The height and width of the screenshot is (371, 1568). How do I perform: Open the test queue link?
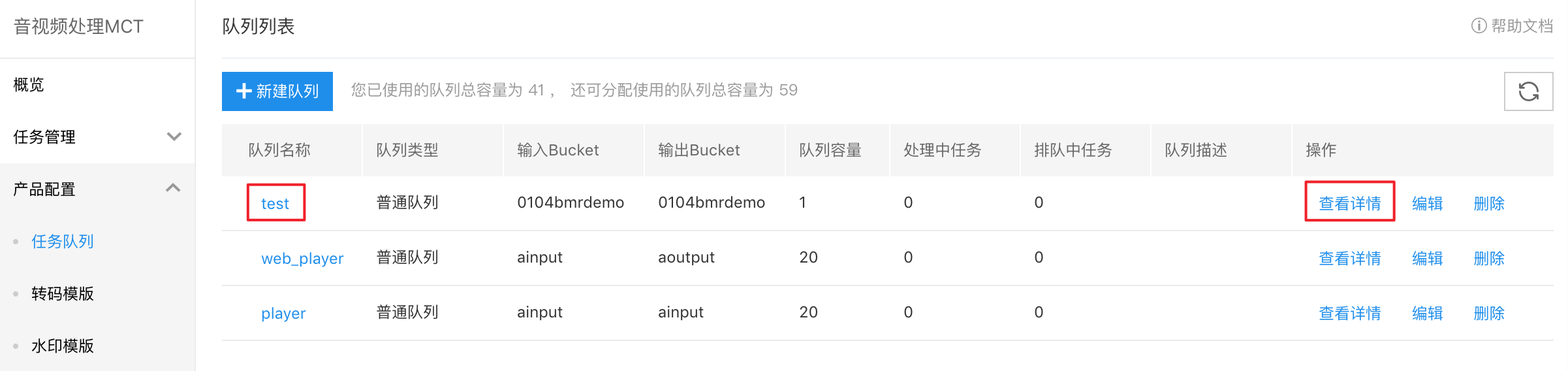point(275,203)
